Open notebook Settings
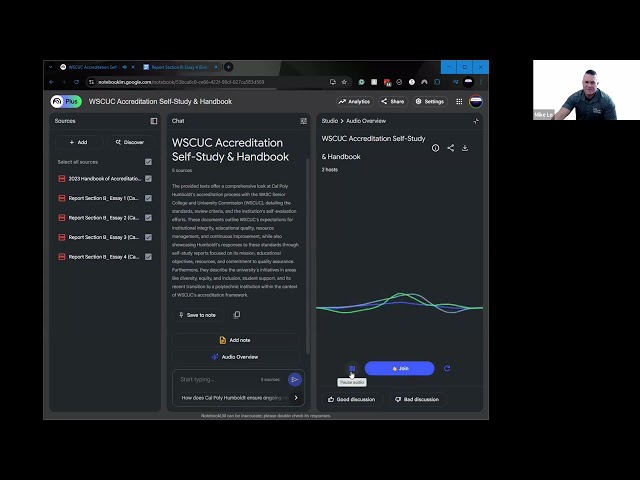The image size is (640, 480). pyautogui.click(x=429, y=102)
